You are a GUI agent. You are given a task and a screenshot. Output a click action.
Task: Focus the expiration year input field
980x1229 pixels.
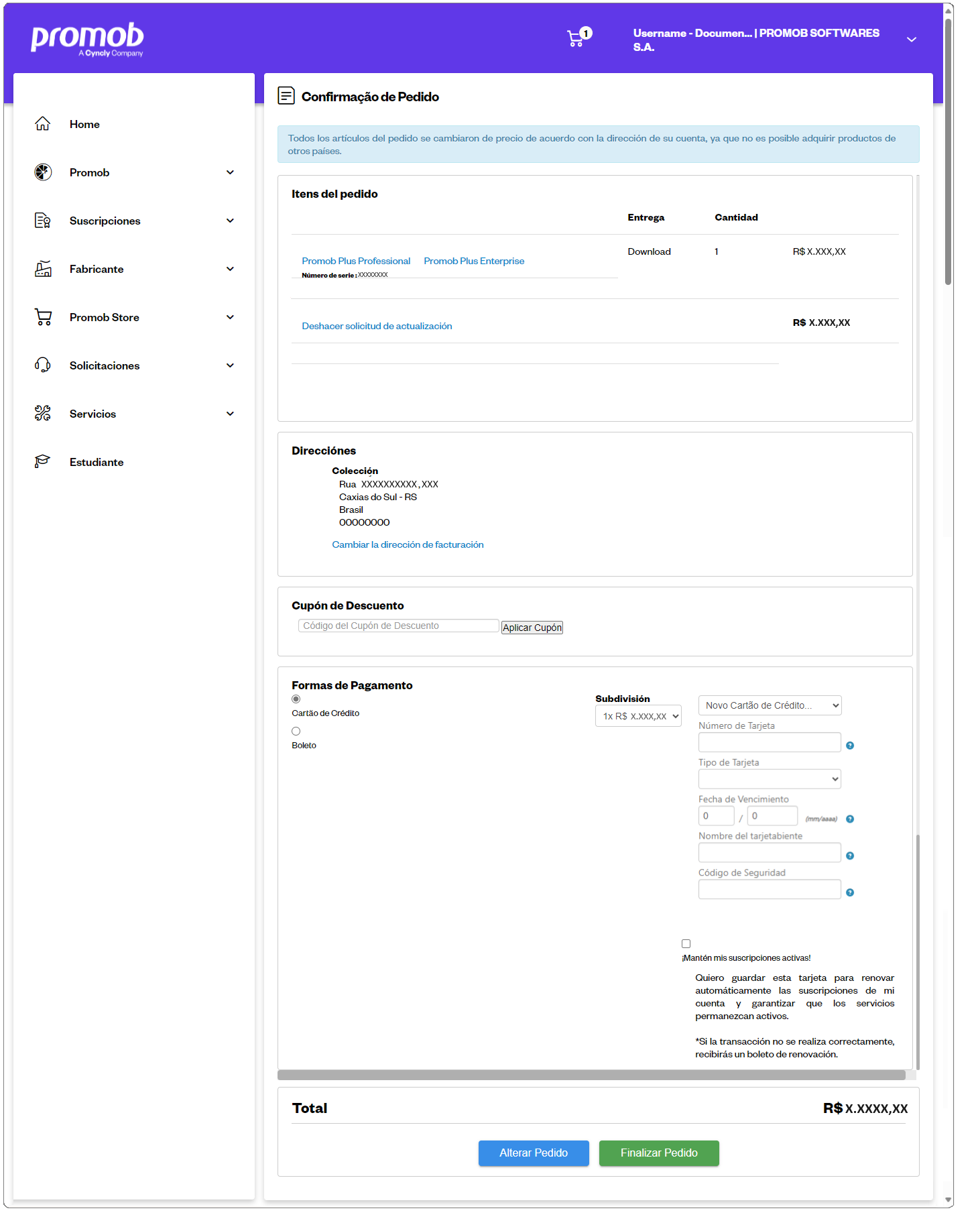tap(772, 816)
